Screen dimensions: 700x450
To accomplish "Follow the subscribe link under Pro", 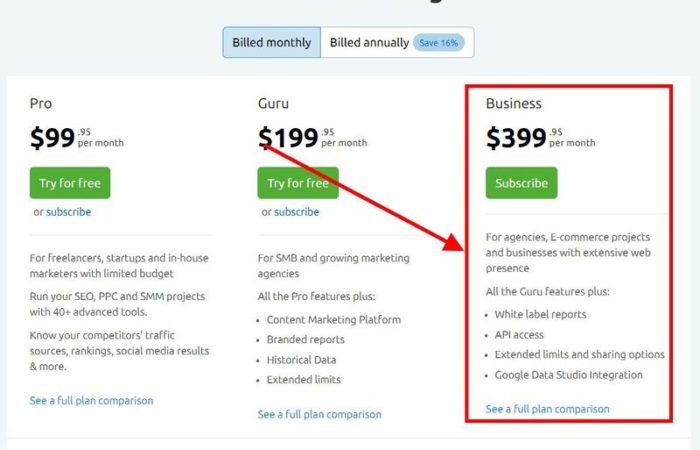I will pyautogui.click(x=68, y=212).
